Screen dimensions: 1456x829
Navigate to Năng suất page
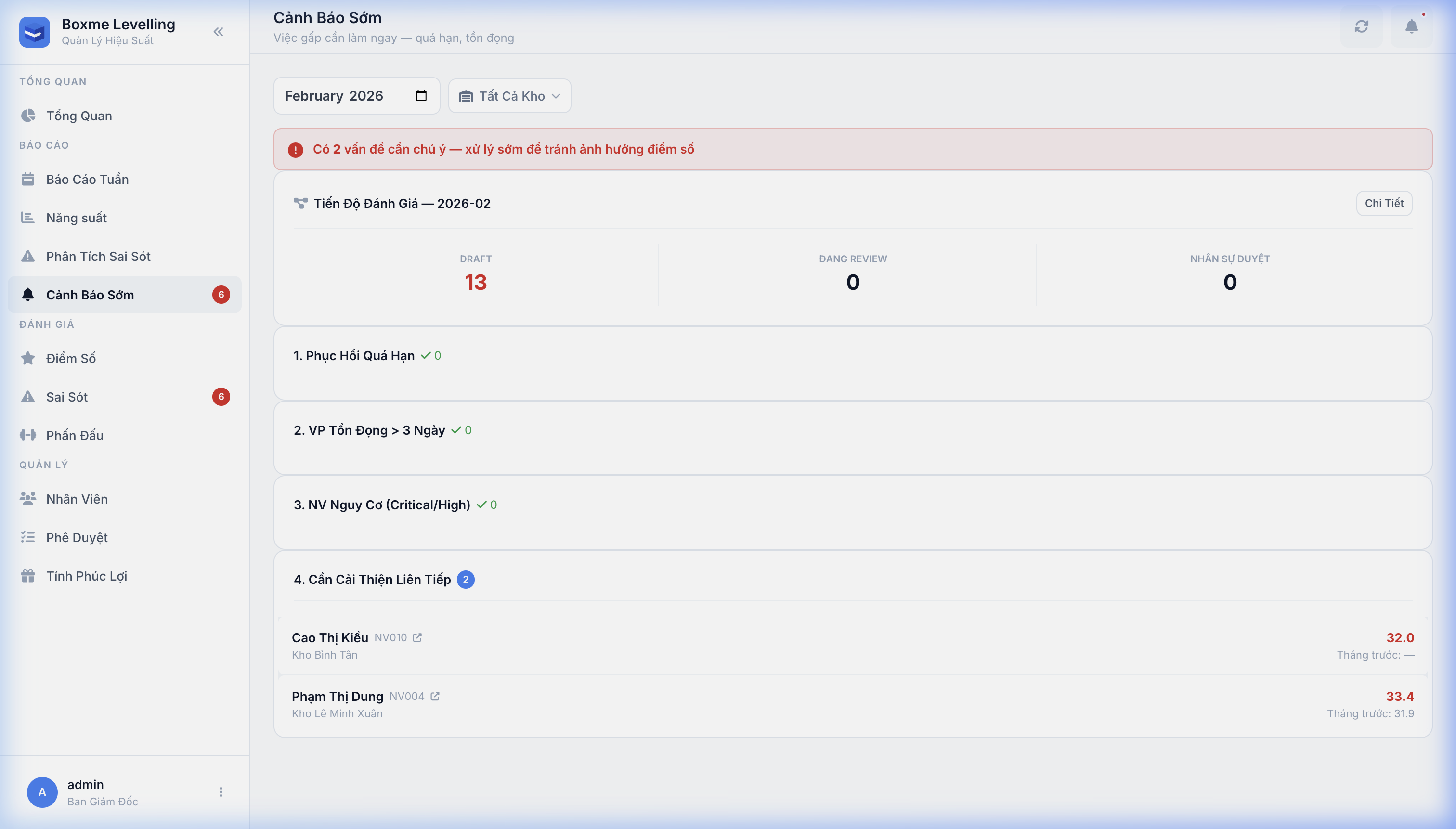[76, 218]
